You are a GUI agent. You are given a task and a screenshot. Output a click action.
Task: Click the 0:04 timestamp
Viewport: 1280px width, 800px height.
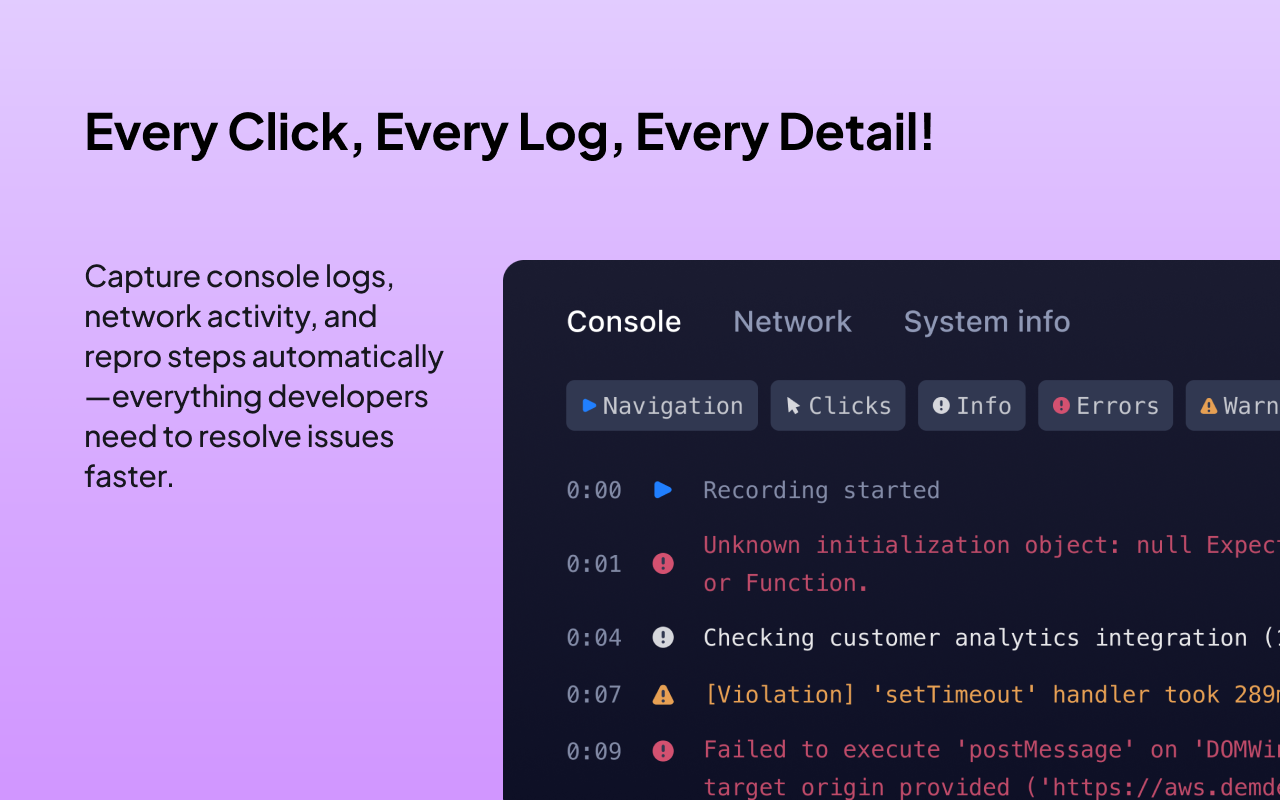click(x=594, y=637)
